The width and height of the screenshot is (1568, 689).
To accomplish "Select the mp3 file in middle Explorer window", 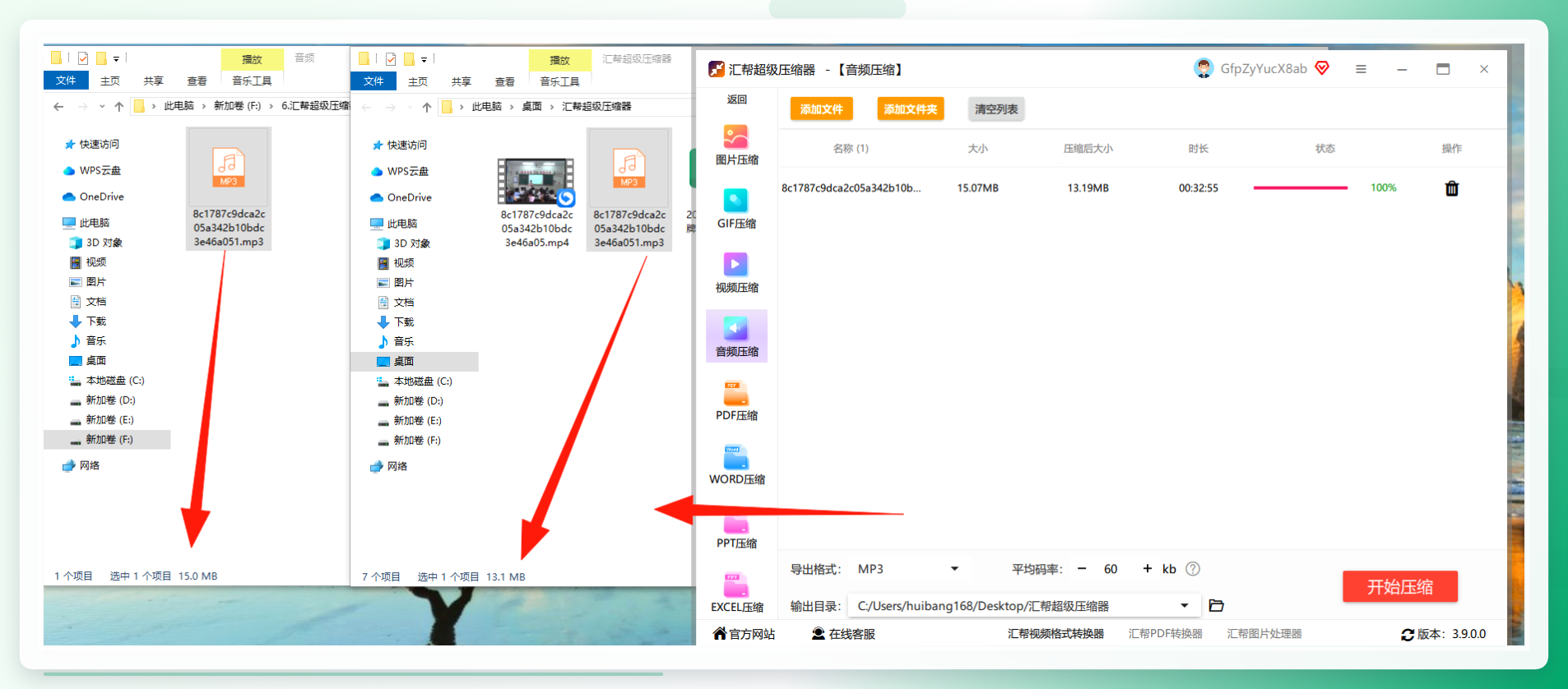I will point(629,189).
